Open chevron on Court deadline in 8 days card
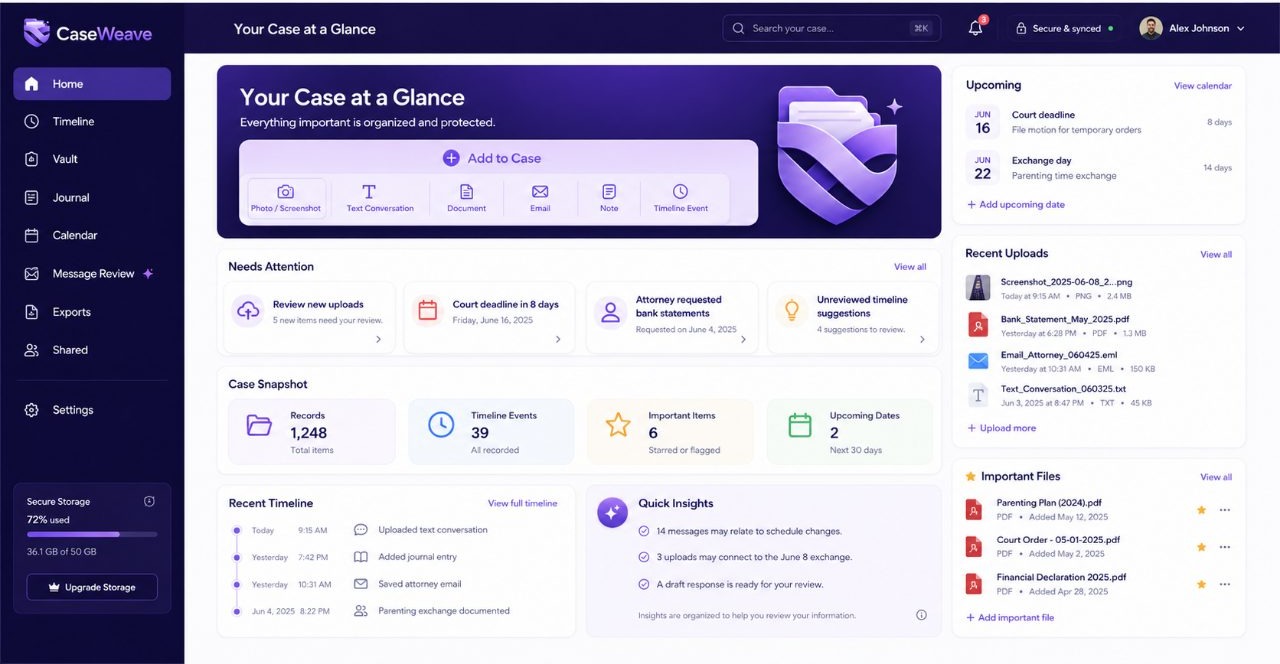1280x664 pixels. coord(558,340)
